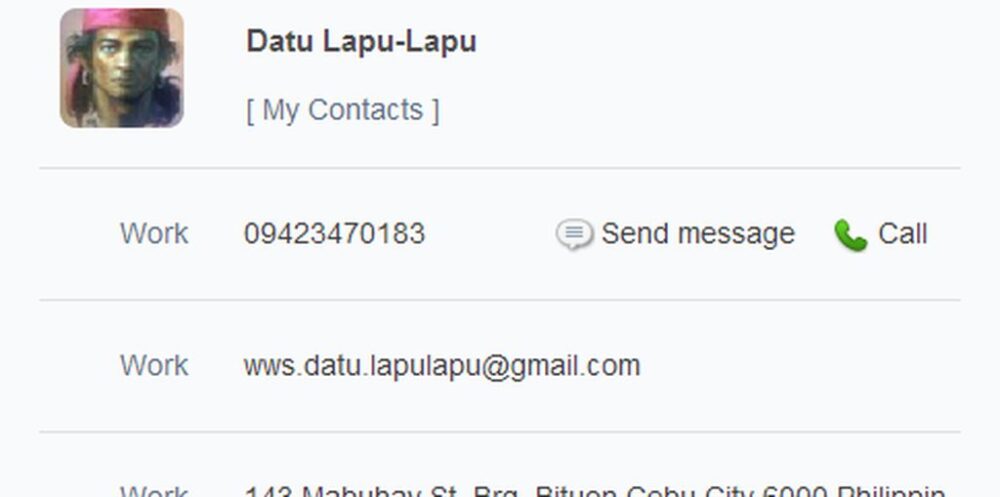
Task: Open the My Contacts group link
Action: pos(342,110)
